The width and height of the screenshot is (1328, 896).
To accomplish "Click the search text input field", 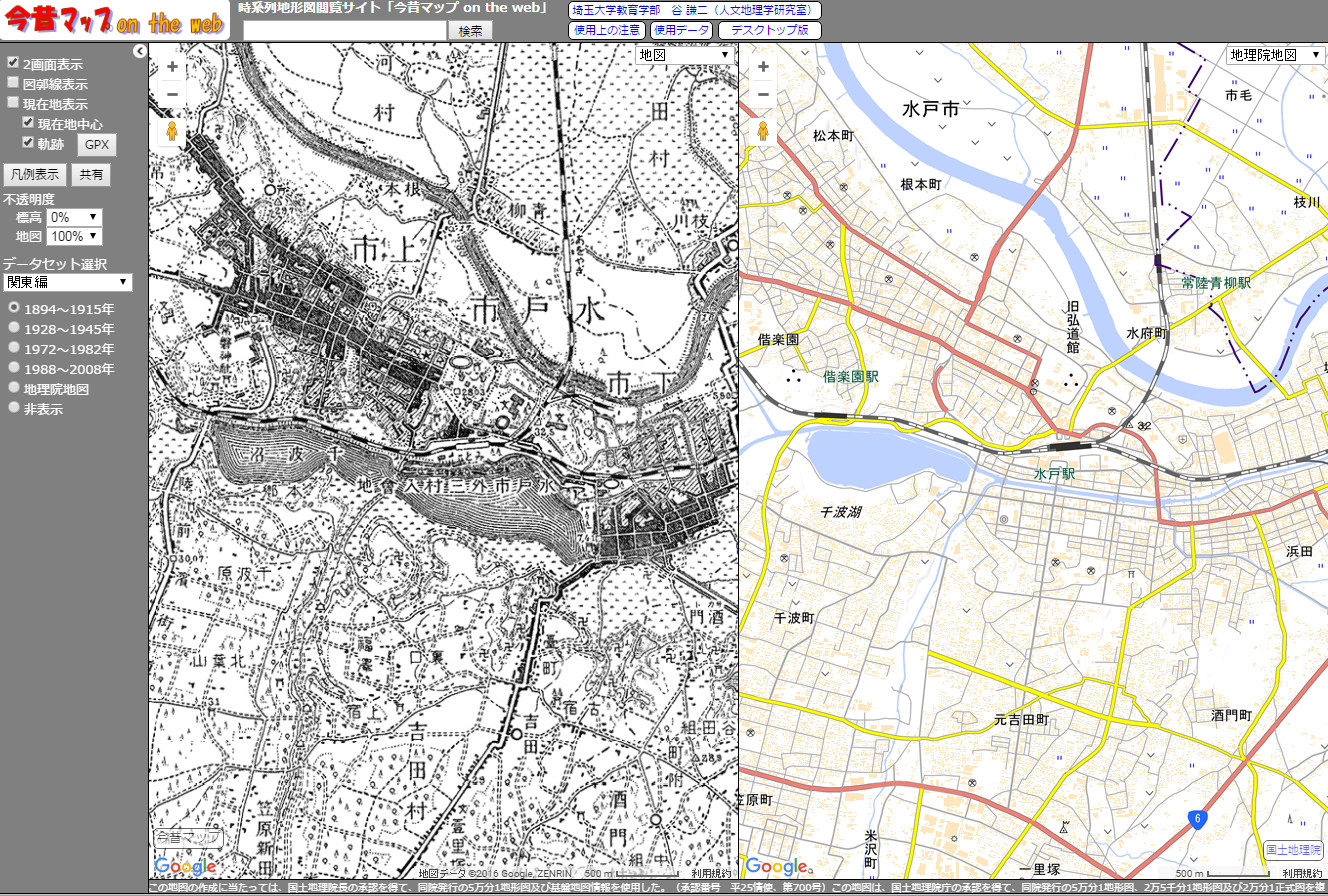I will [x=344, y=31].
